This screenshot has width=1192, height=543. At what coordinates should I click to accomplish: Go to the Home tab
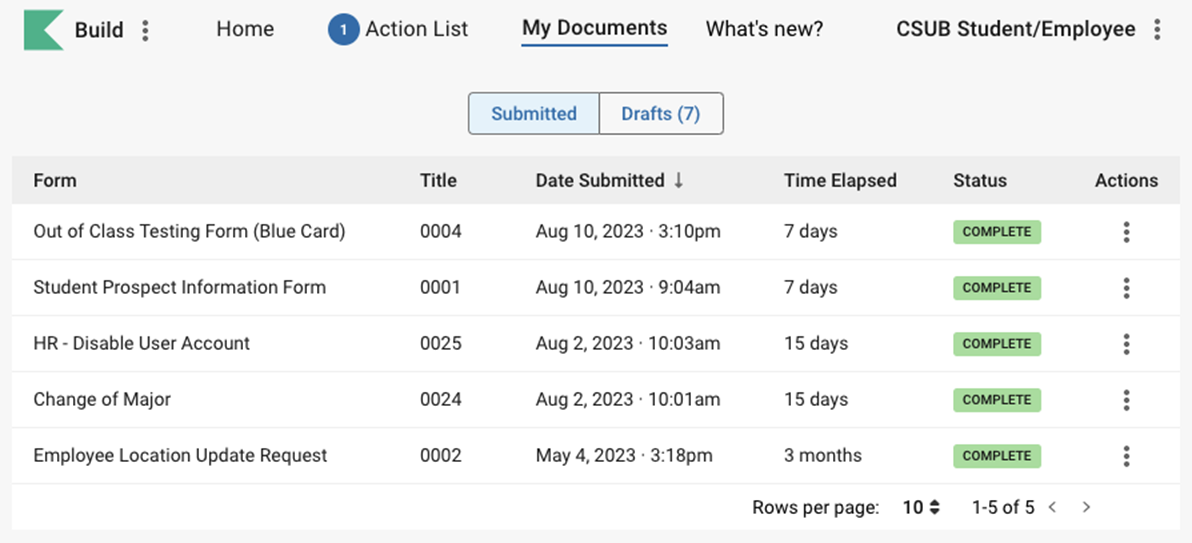[245, 30]
